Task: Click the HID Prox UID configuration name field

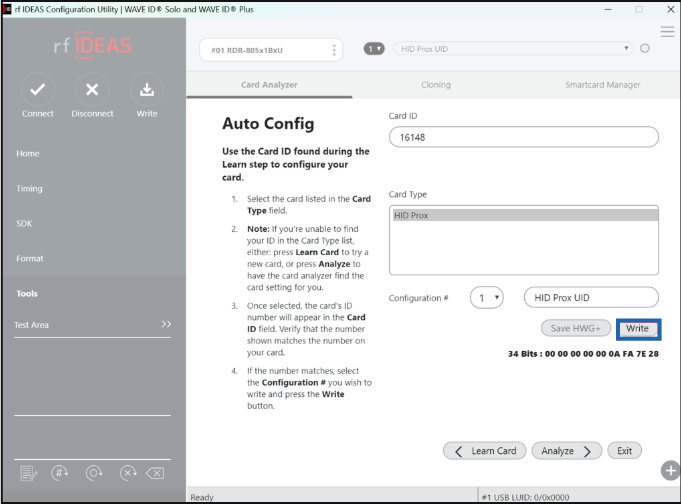Action: click(591, 298)
